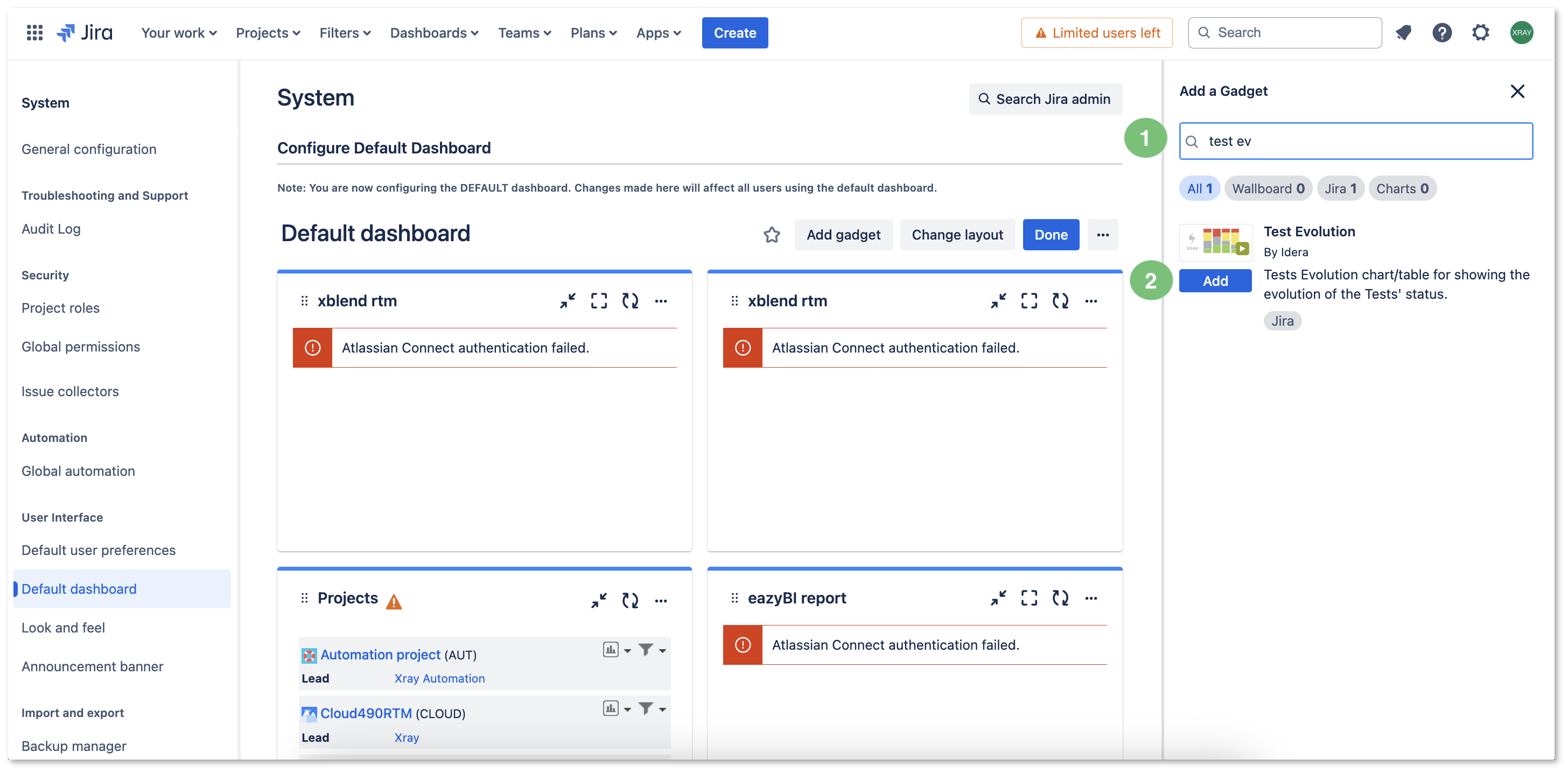Open Issue collectors in sidebar

pyautogui.click(x=70, y=391)
